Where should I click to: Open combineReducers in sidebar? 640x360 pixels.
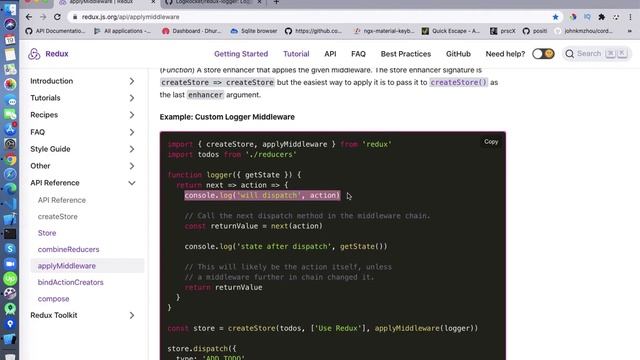click(x=69, y=249)
